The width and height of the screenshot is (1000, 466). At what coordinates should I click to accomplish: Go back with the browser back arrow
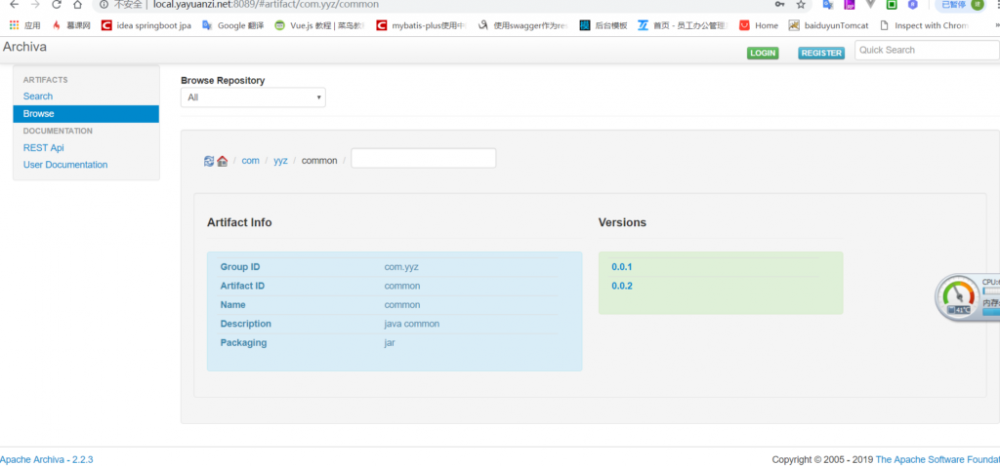15,4
